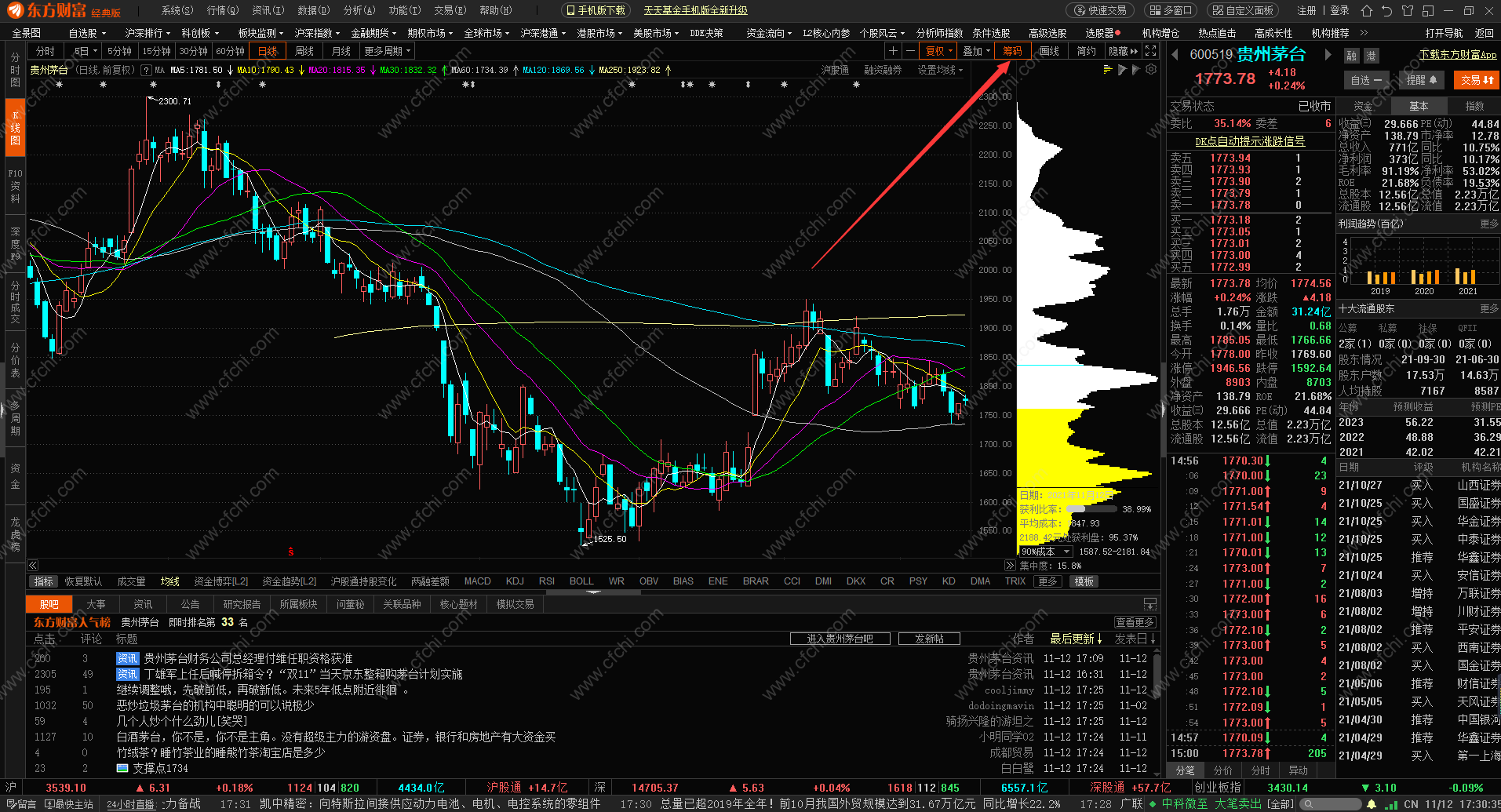1501x812 pixels.
Task: Click 进入贵州茅台吧 button
Action: click(x=840, y=639)
